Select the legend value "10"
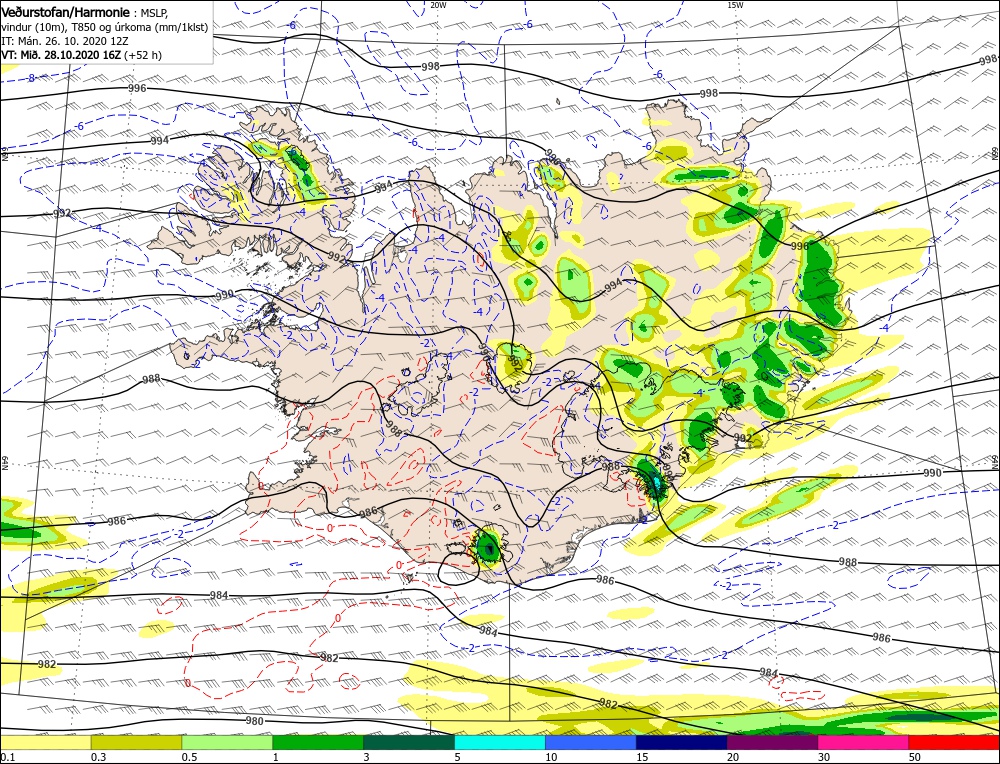 551,757
